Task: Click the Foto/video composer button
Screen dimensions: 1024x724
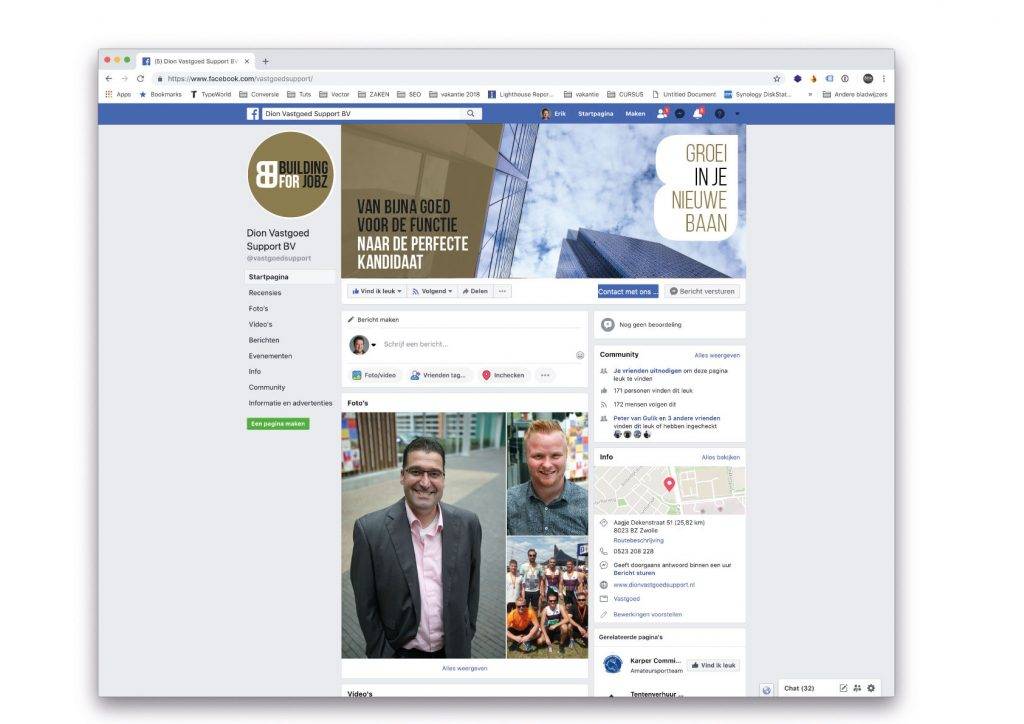Action: 374,375
